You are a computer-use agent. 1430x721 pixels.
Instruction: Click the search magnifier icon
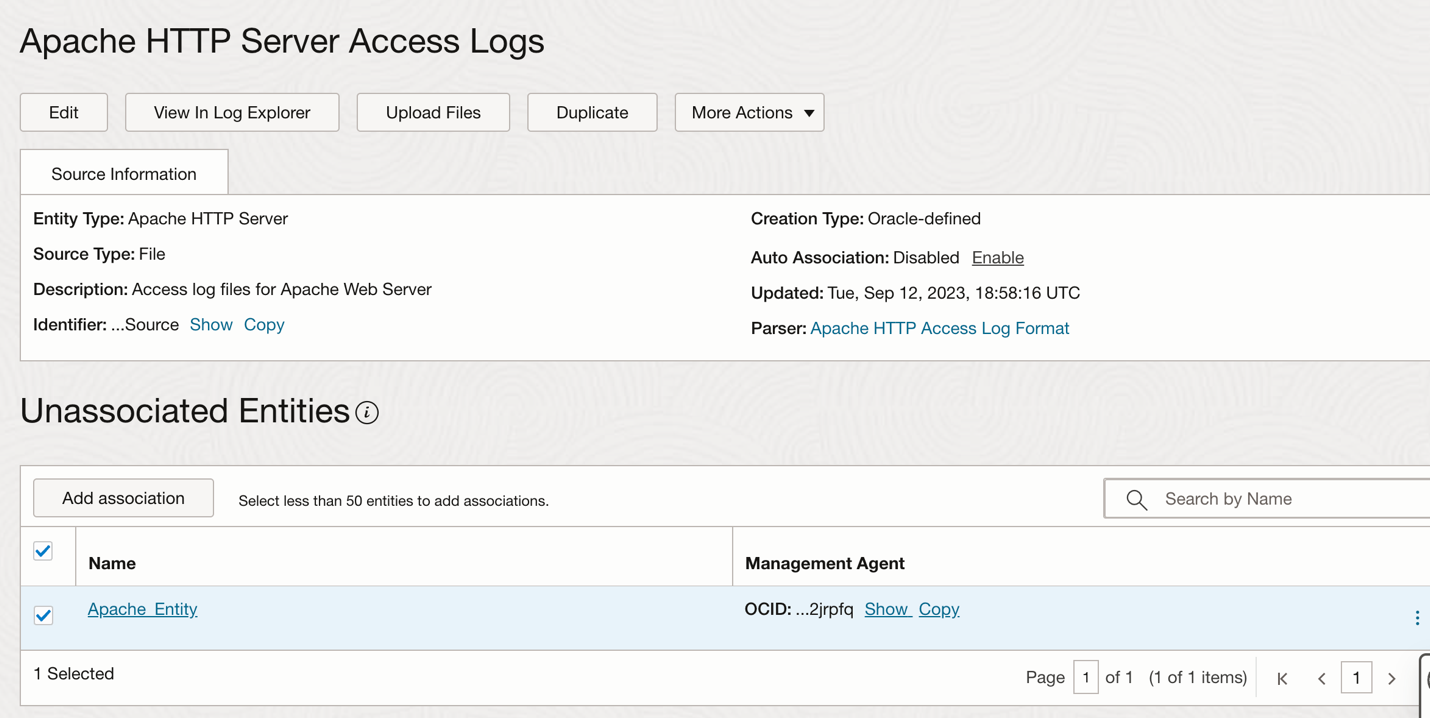tap(1137, 498)
